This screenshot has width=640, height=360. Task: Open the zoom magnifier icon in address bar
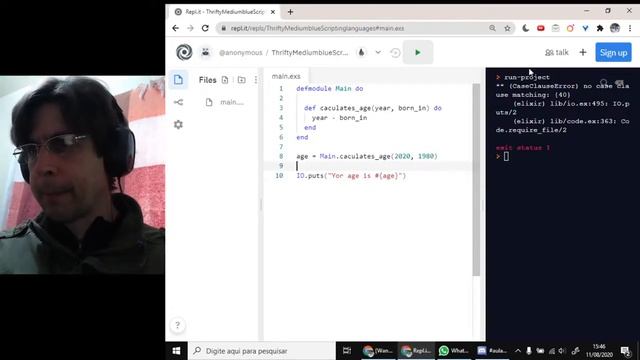tap(493, 28)
